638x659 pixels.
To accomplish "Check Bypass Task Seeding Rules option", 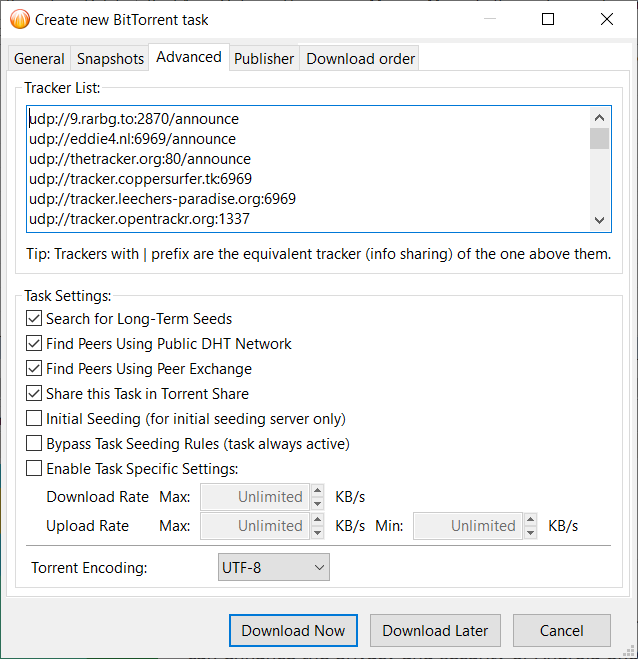I will [35, 444].
